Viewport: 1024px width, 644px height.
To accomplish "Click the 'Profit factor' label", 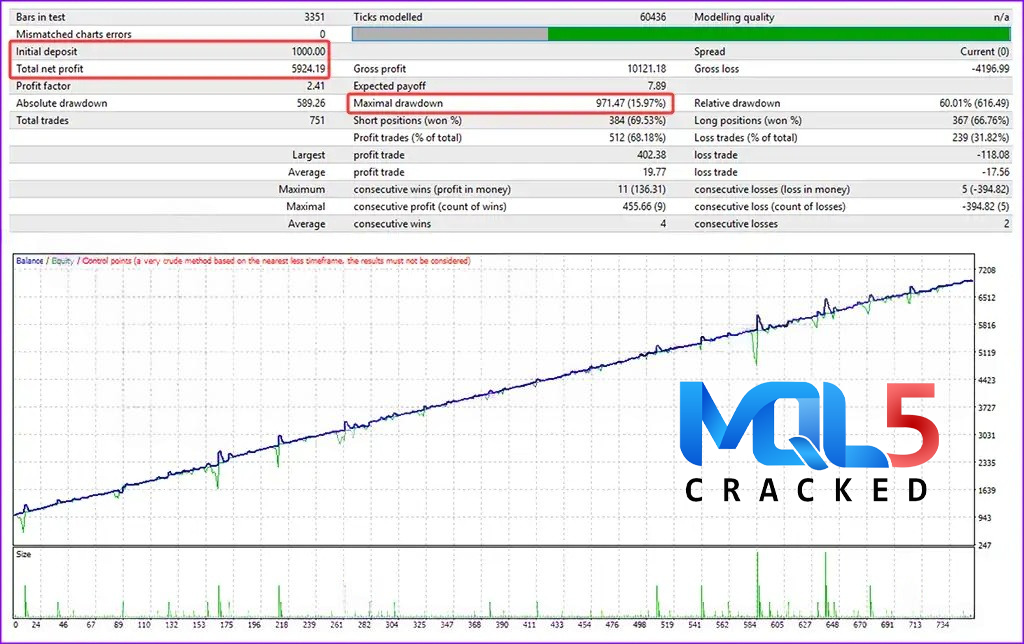I will [43, 86].
